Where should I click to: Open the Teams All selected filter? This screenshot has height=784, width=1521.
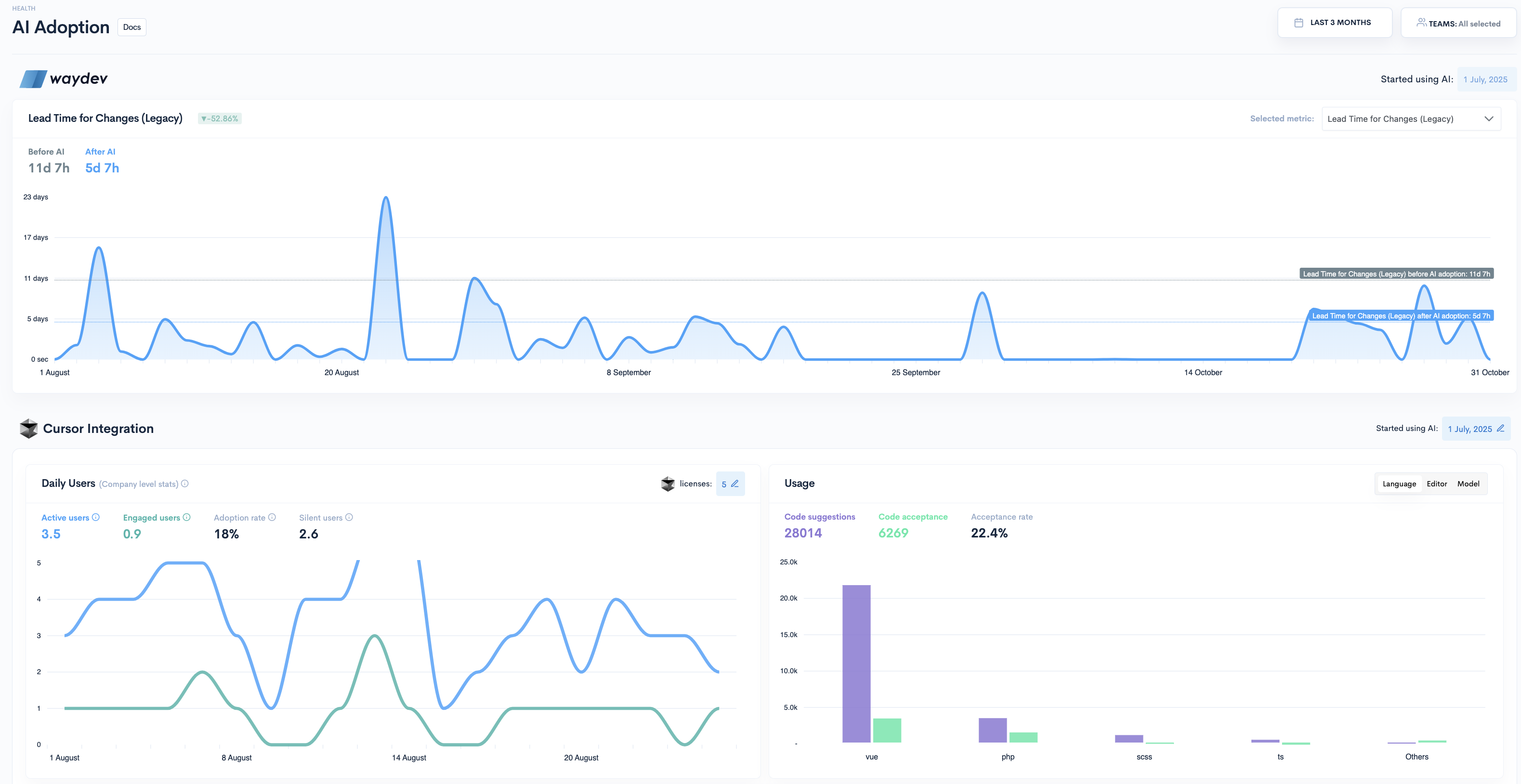(1458, 24)
